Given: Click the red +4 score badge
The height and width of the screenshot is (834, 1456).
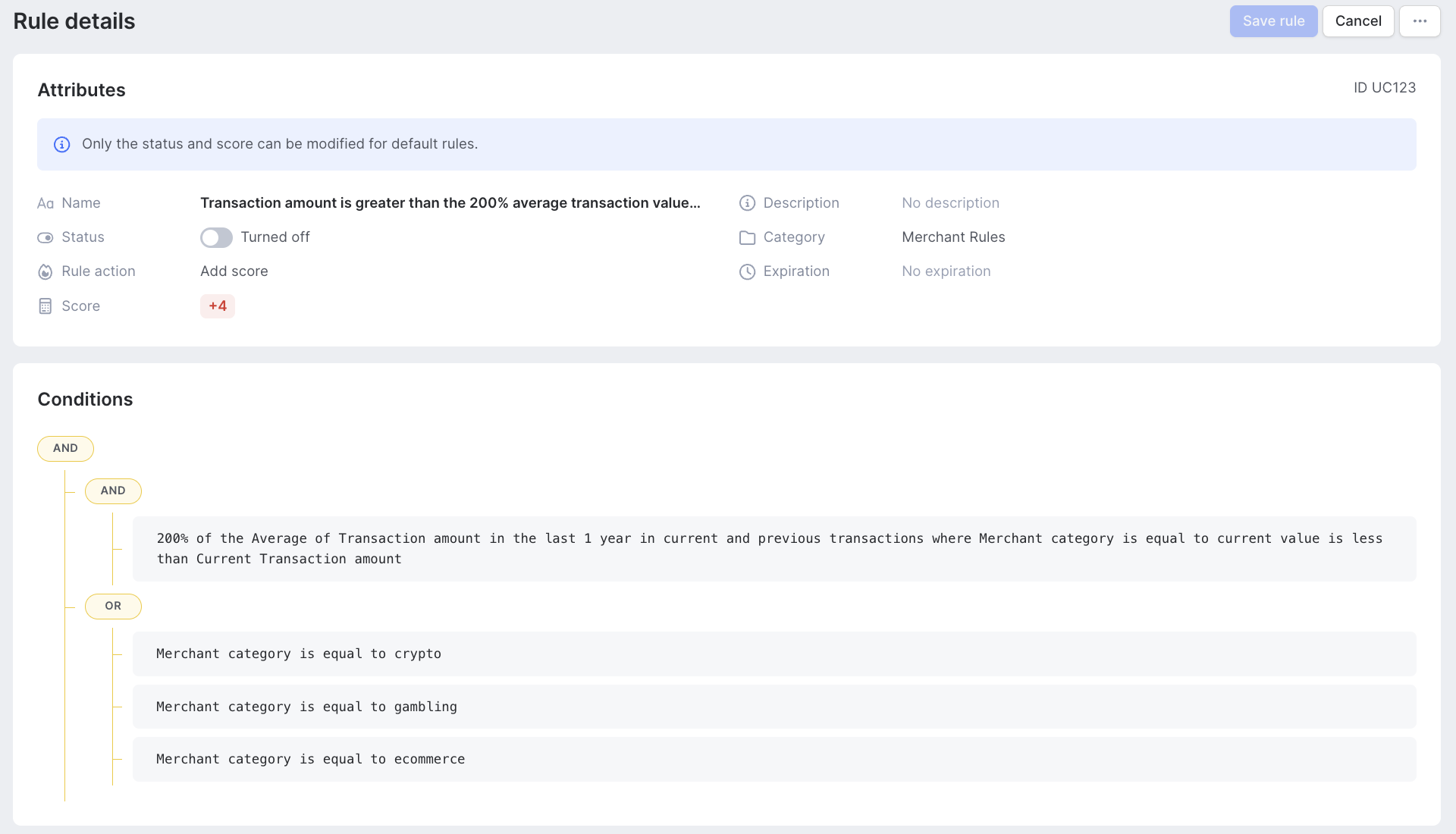Looking at the screenshot, I should 218,306.
